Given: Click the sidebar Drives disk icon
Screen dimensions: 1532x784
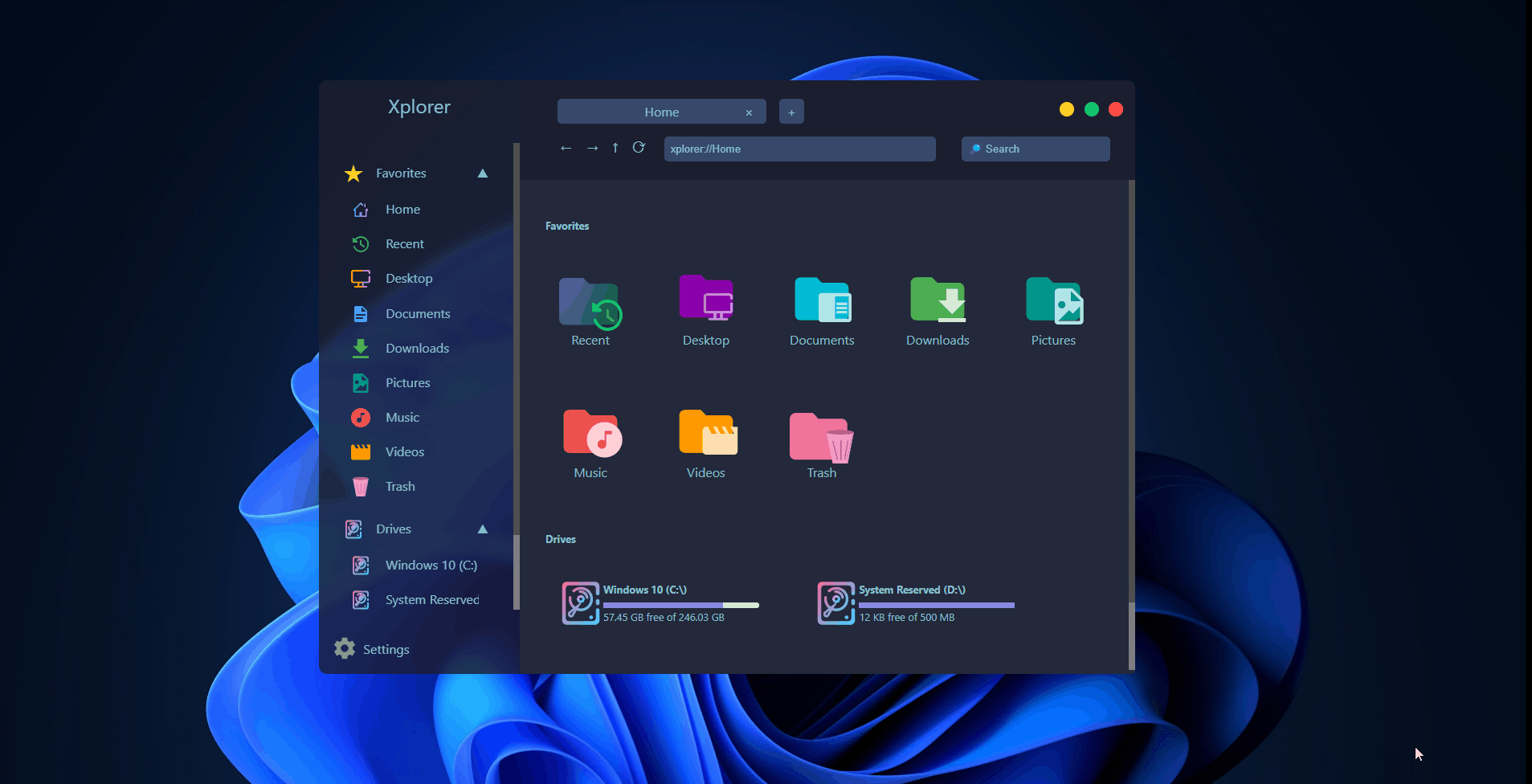Looking at the screenshot, I should pos(353,529).
